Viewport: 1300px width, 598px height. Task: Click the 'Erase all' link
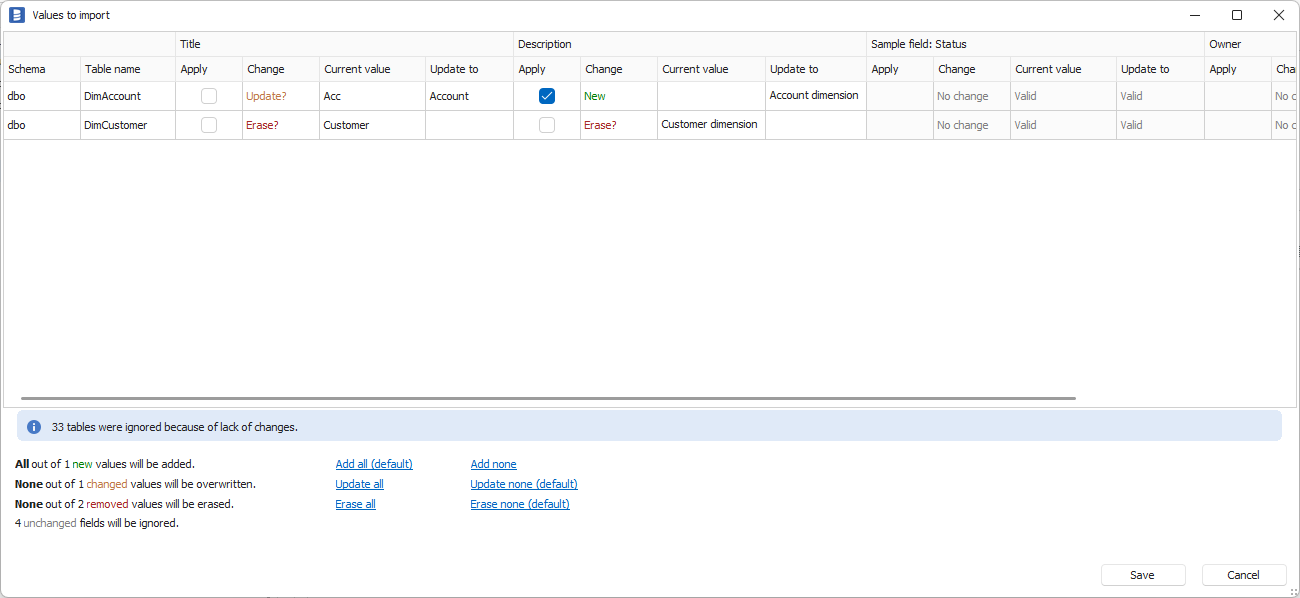[x=355, y=504]
